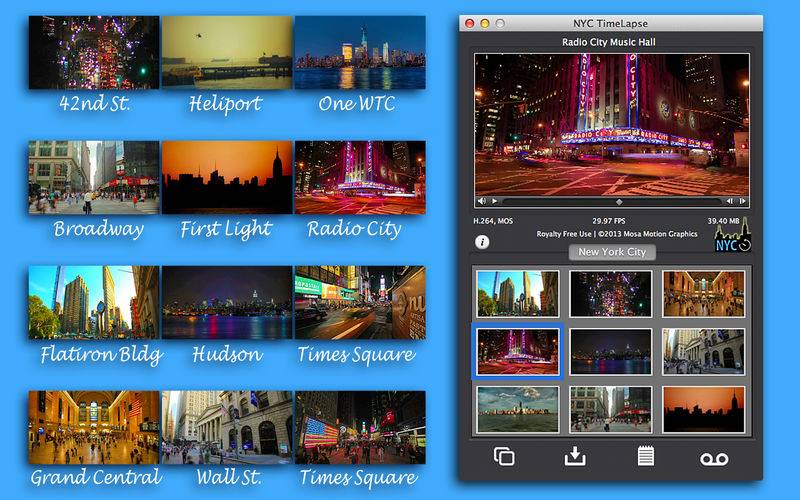The image size is (800, 500).
Task: Select small Flatiron thumbnail in the app grid
Action: click(x=517, y=294)
